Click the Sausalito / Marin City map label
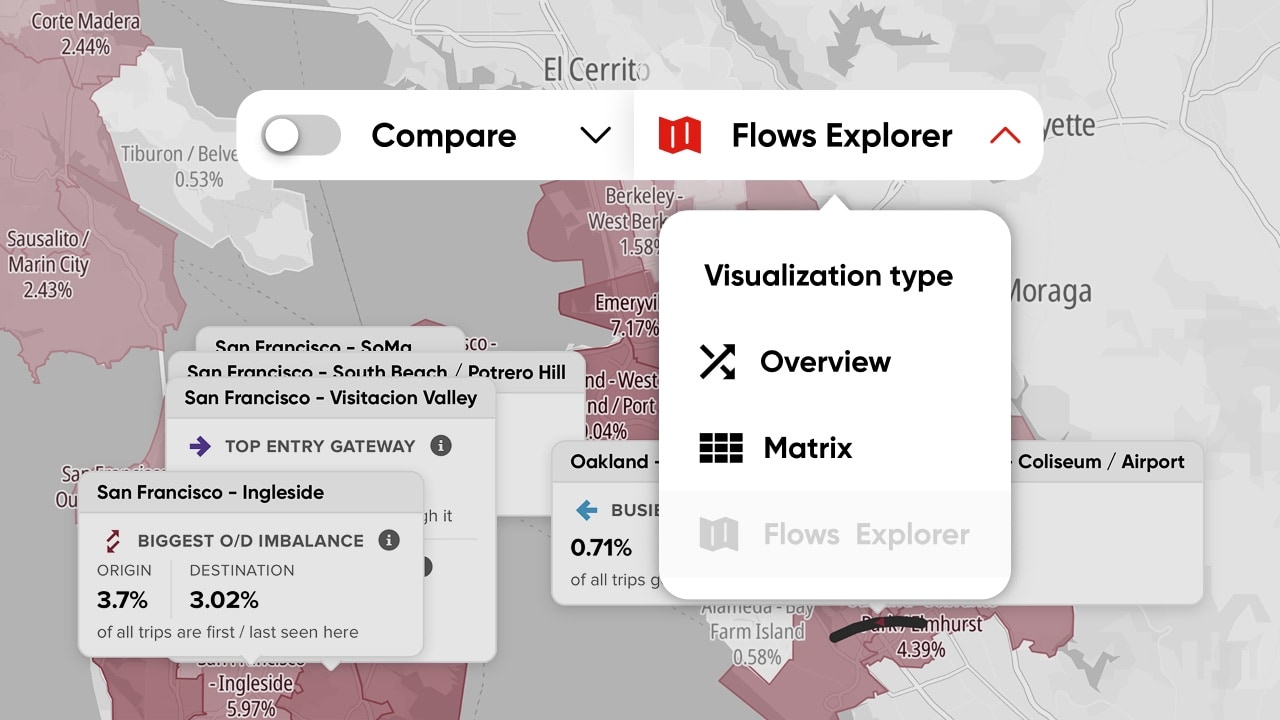Viewport: 1280px width, 720px height. [x=48, y=264]
